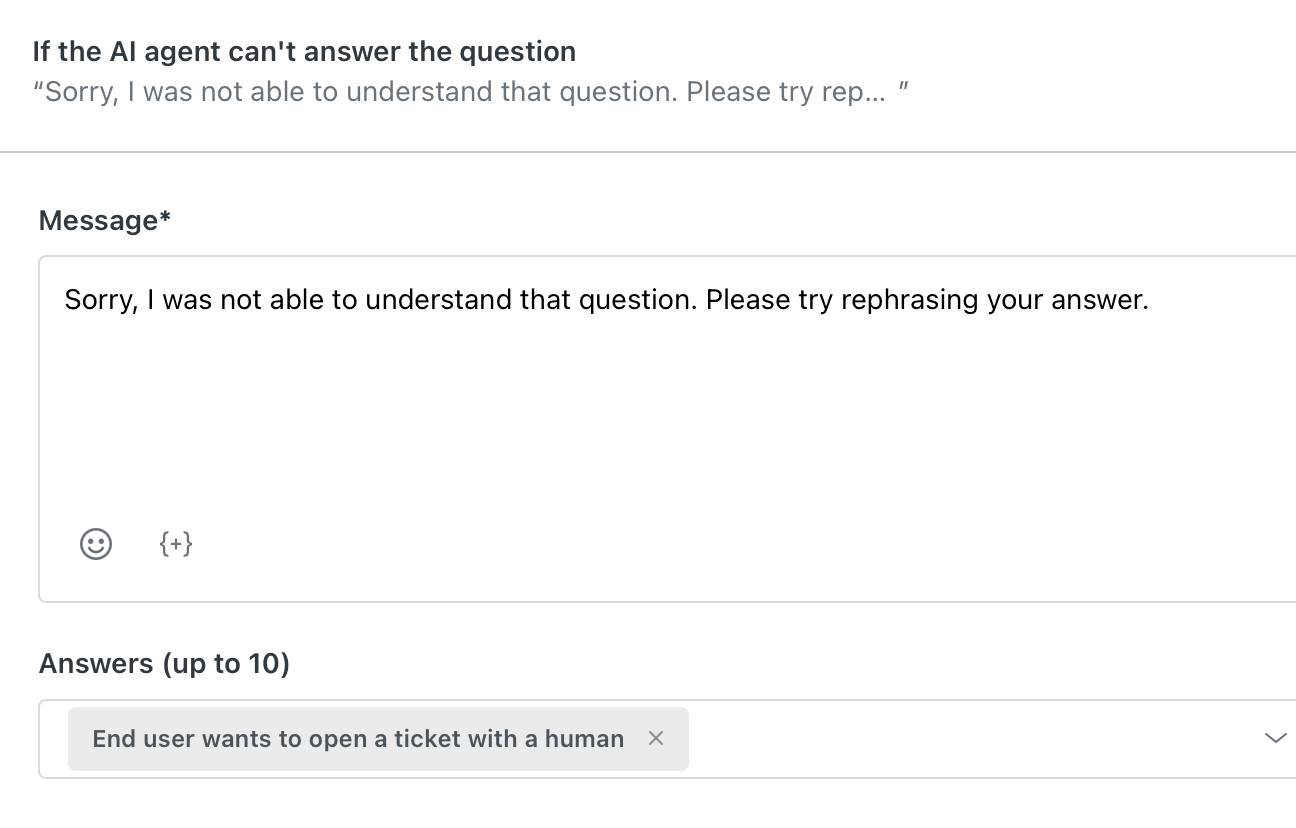Click the variable insertion icon next to the emoji
The width and height of the screenshot is (1296, 828).
176,544
